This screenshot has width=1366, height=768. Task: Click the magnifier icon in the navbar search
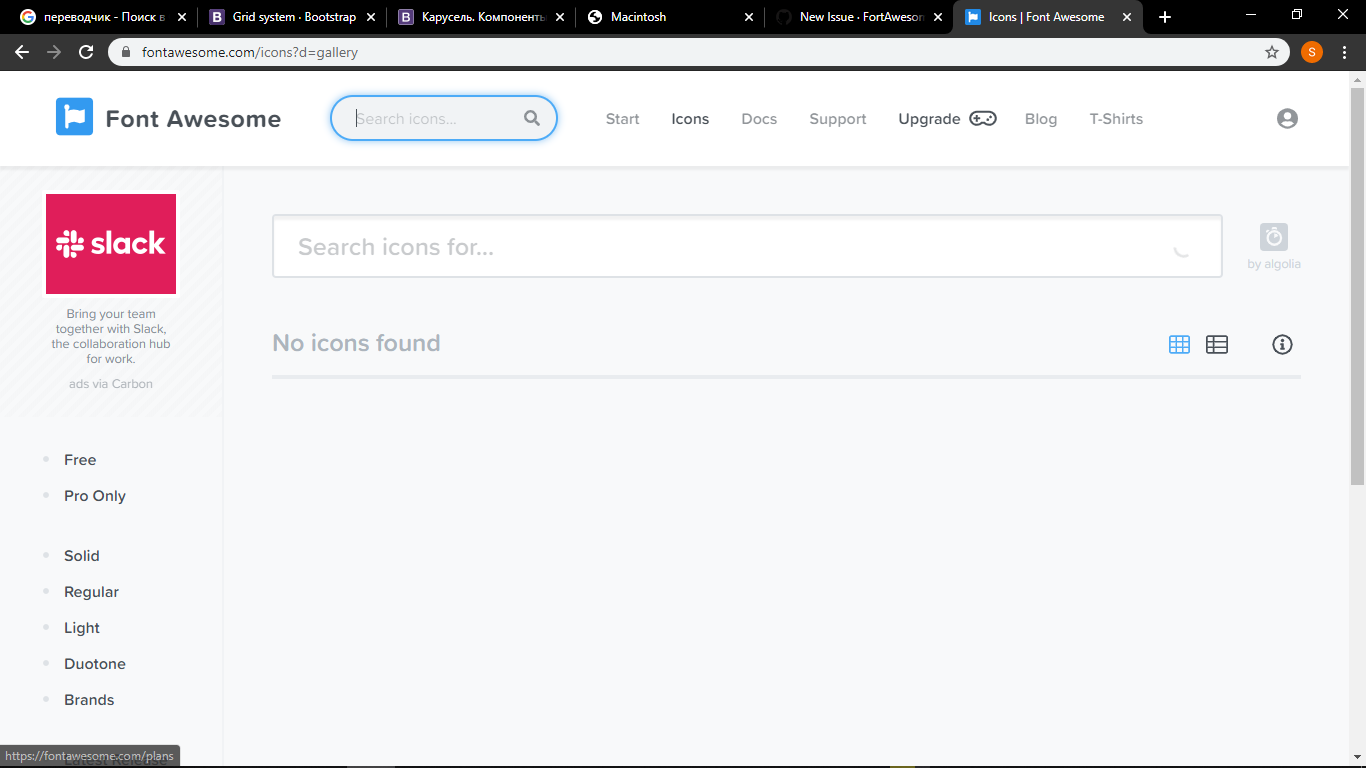click(531, 118)
